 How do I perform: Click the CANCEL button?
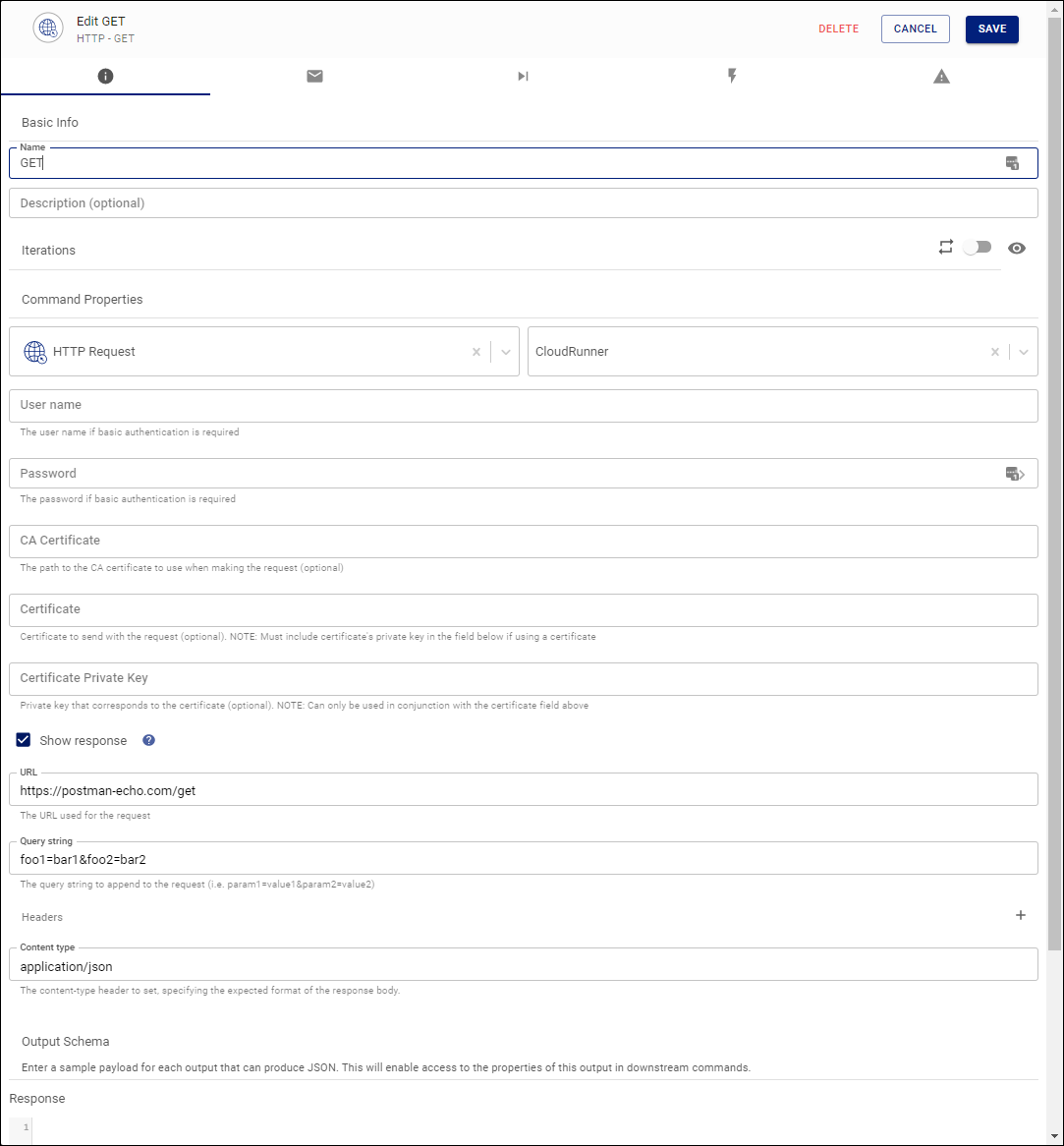tap(915, 29)
